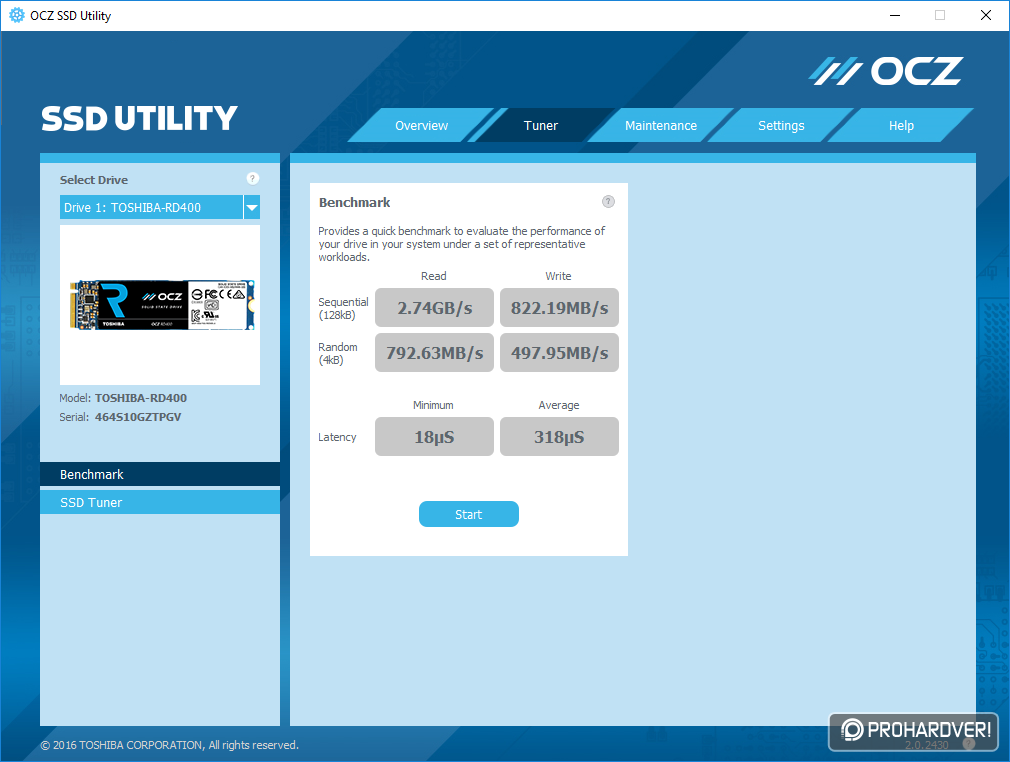This screenshot has height=762, width=1010.
Task: Select Drive 1: TOSHIBA-RD400 in combo box
Action: [x=151, y=207]
